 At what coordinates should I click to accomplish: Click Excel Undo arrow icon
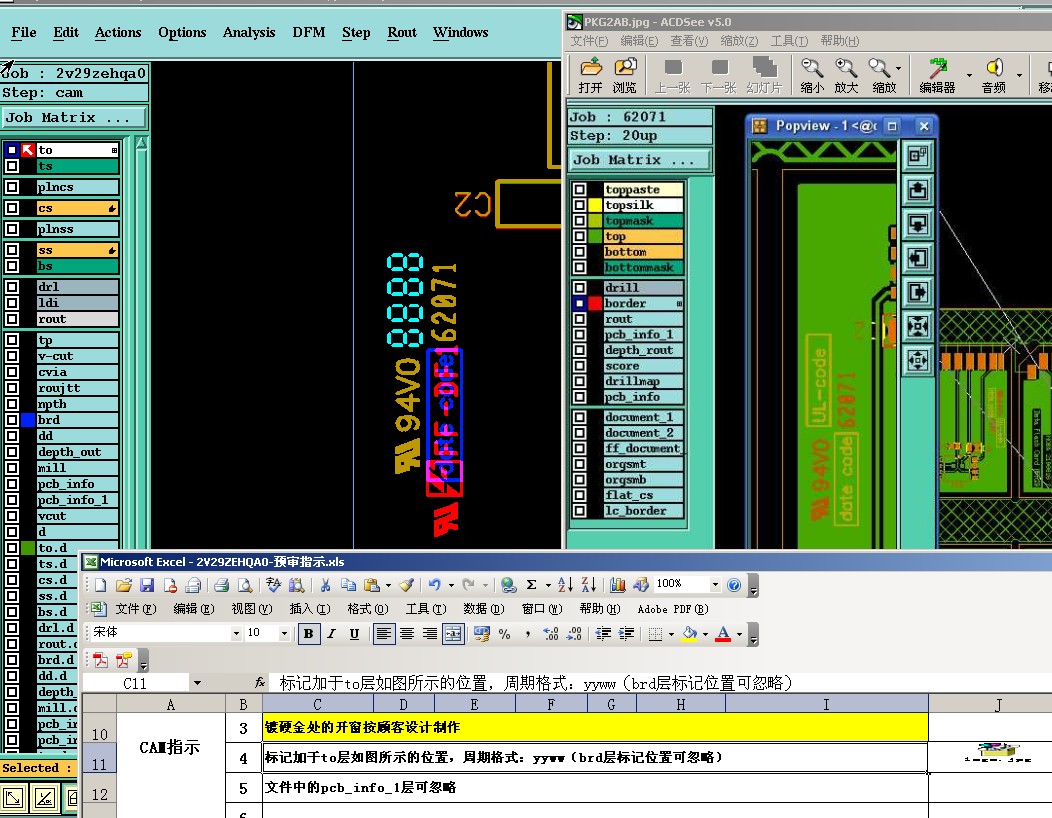[435, 585]
